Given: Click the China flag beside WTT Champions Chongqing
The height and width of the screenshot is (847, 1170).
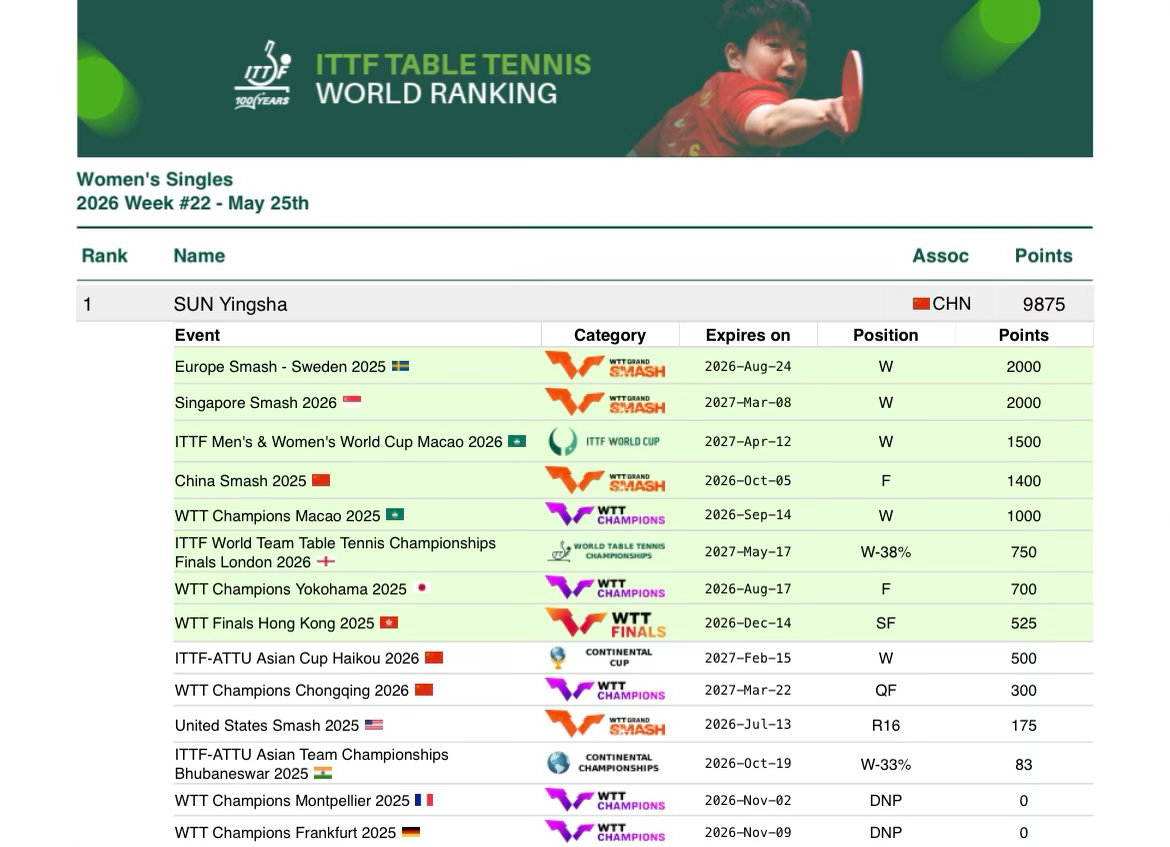Looking at the screenshot, I should (x=424, y=690).
